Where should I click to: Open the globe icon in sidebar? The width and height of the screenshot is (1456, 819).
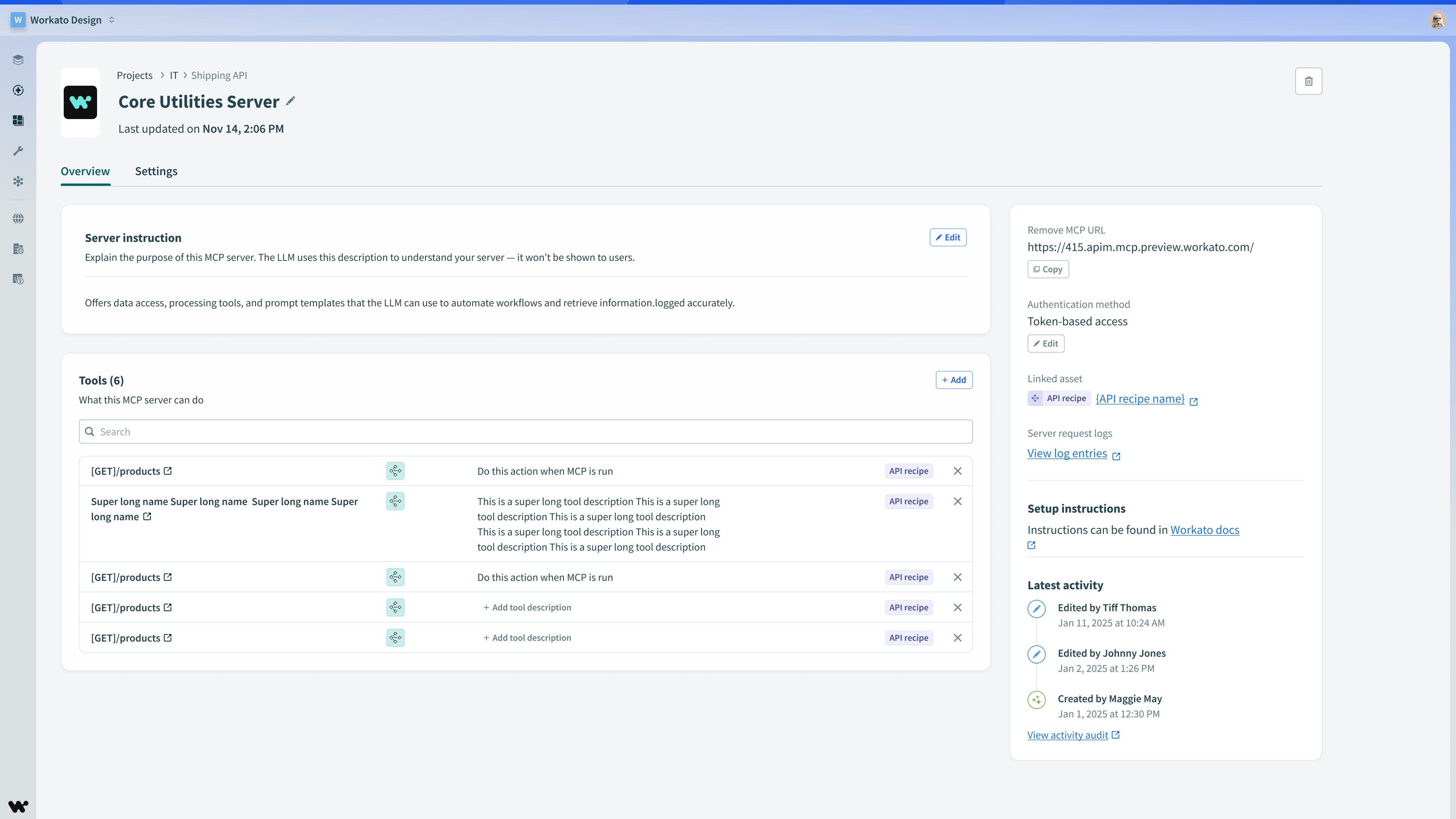18,218
